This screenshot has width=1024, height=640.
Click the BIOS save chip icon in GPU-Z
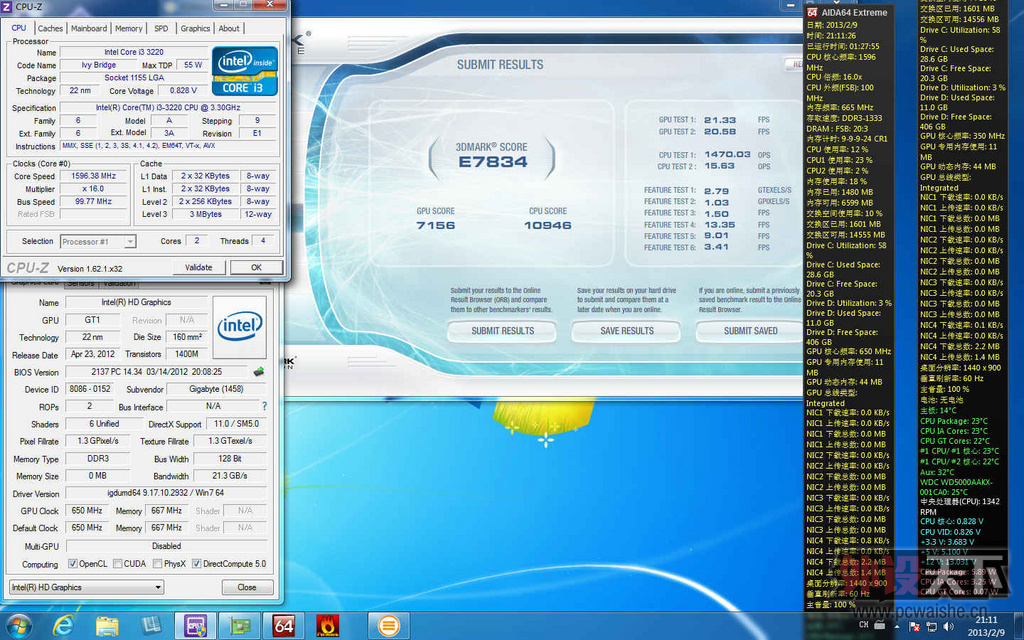click(259, 372)
